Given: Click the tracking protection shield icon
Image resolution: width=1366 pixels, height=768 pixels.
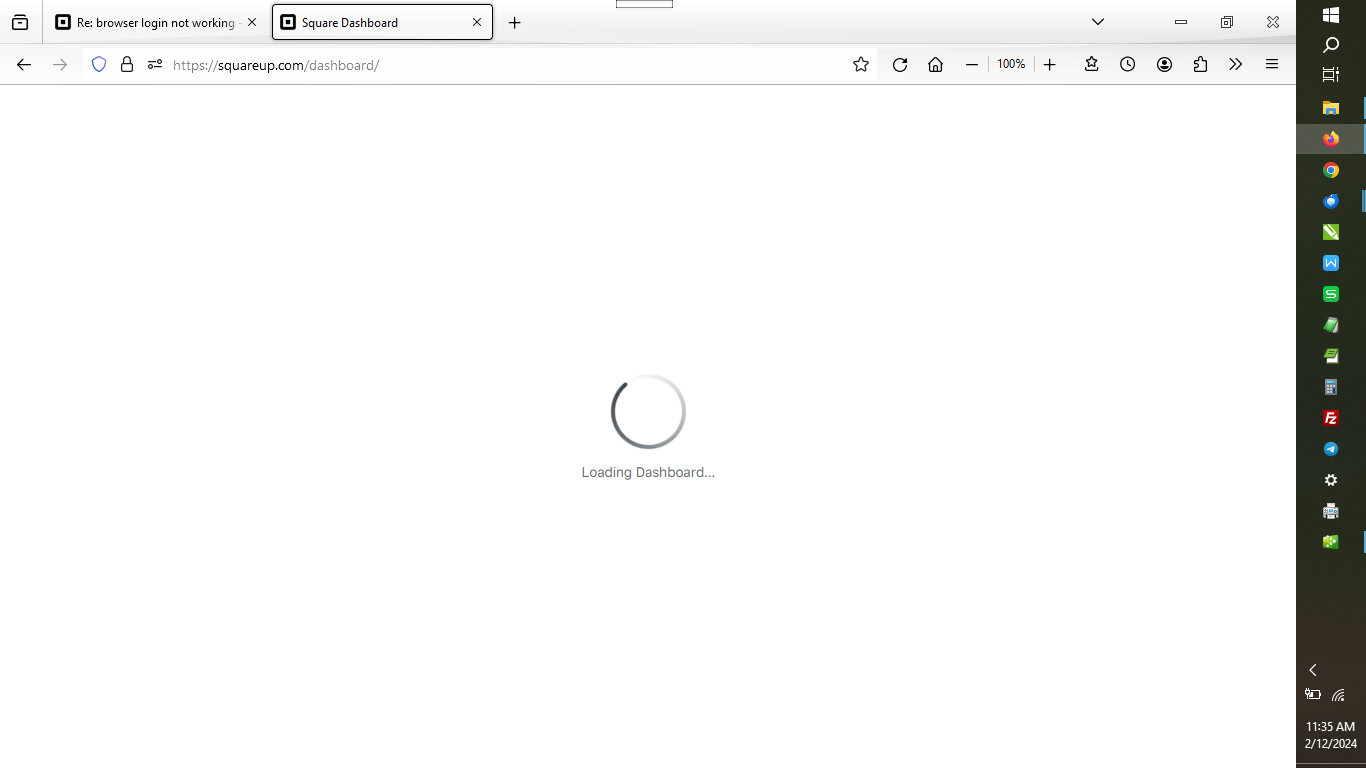Looking at the screenshot, I should pos(99,64).
